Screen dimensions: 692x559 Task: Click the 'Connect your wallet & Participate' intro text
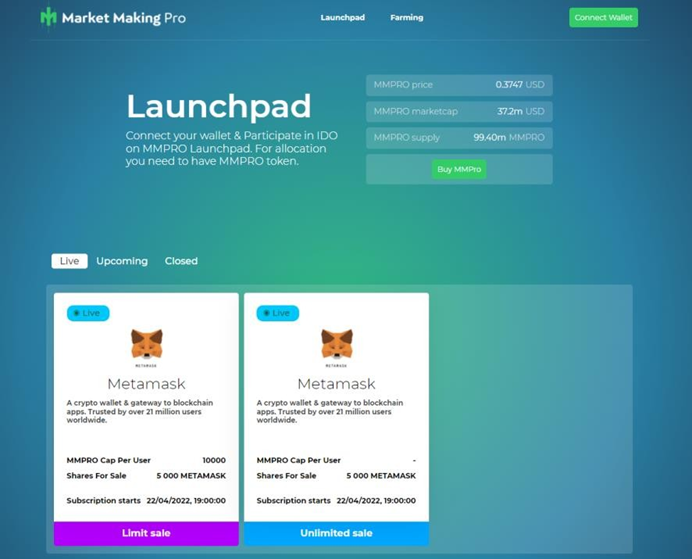coord(232,148)
